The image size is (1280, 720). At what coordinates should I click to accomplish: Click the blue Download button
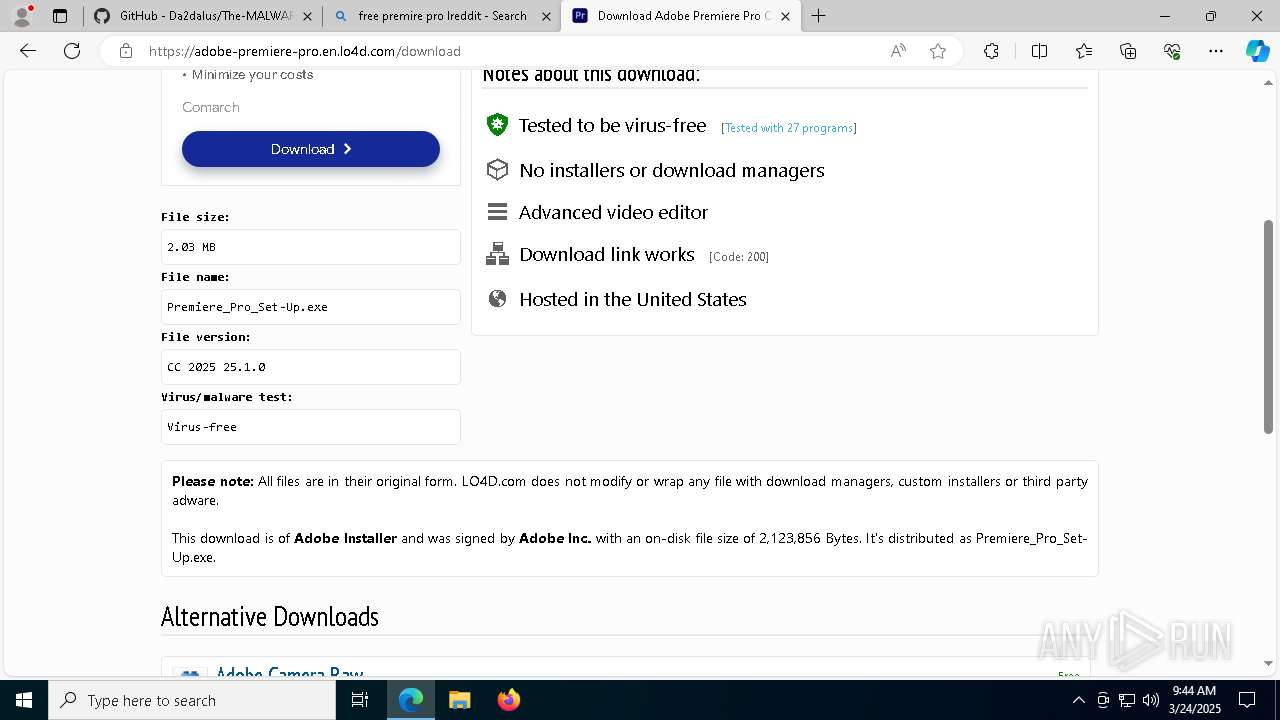click(311, 149)
